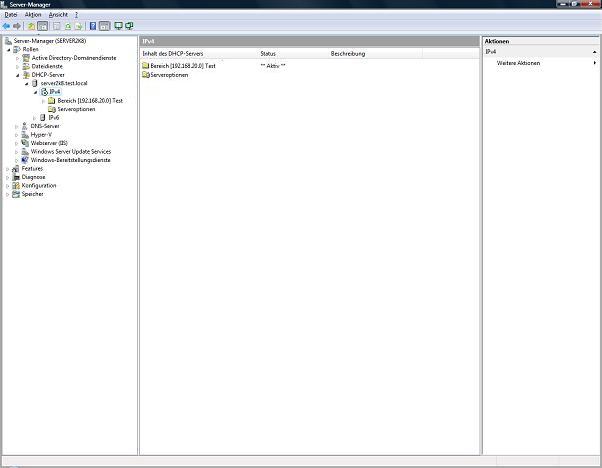Click the Features node icon
This screenshot has height=468, width=602.
point(16,169)
